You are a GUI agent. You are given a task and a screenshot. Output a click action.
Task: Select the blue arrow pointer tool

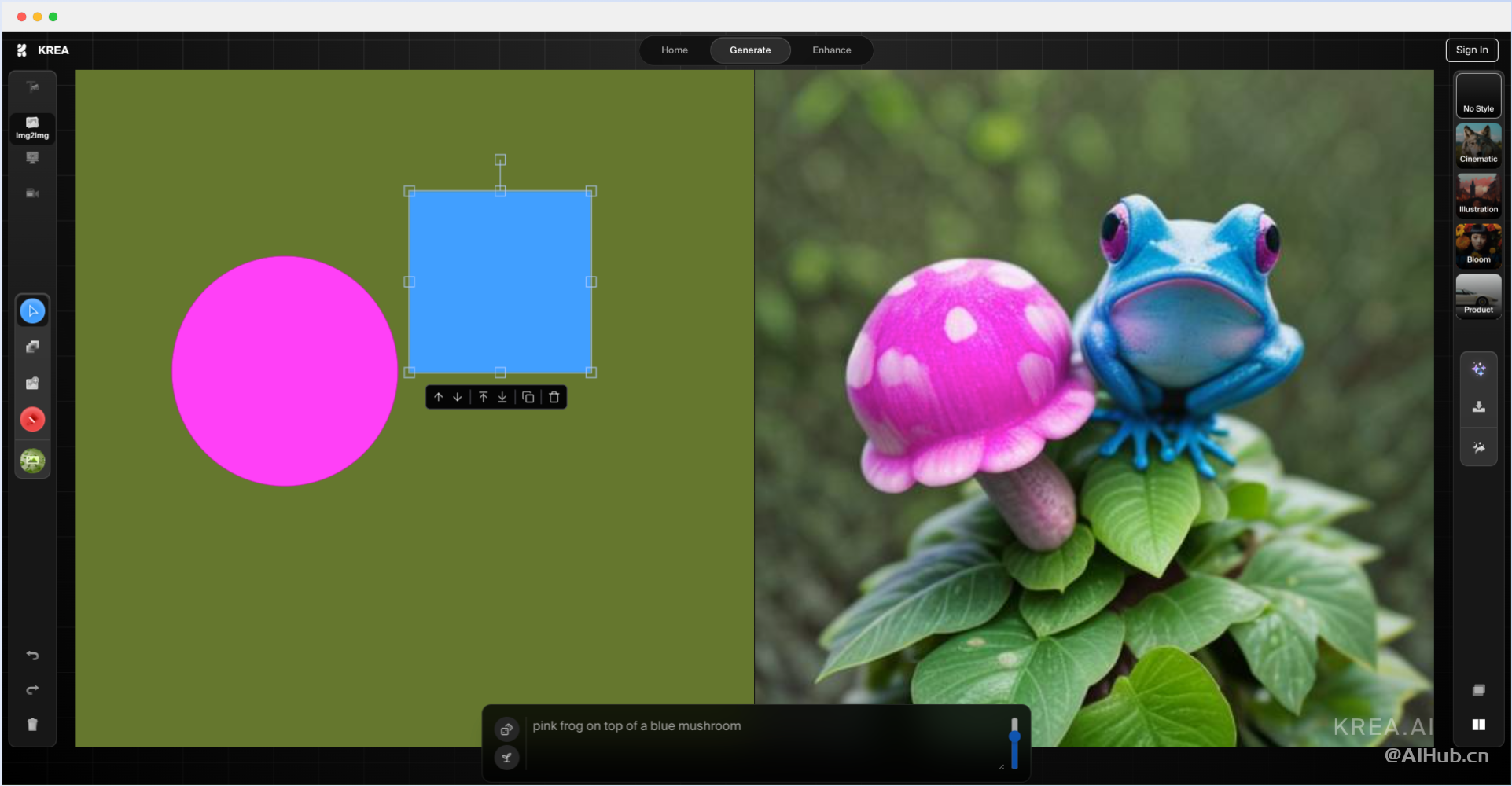pyautogui.click(x=32, y=311)
